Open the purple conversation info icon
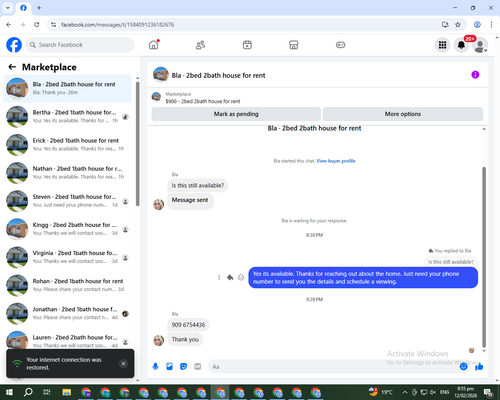This screenshot has width=500, height=400. 475,75
